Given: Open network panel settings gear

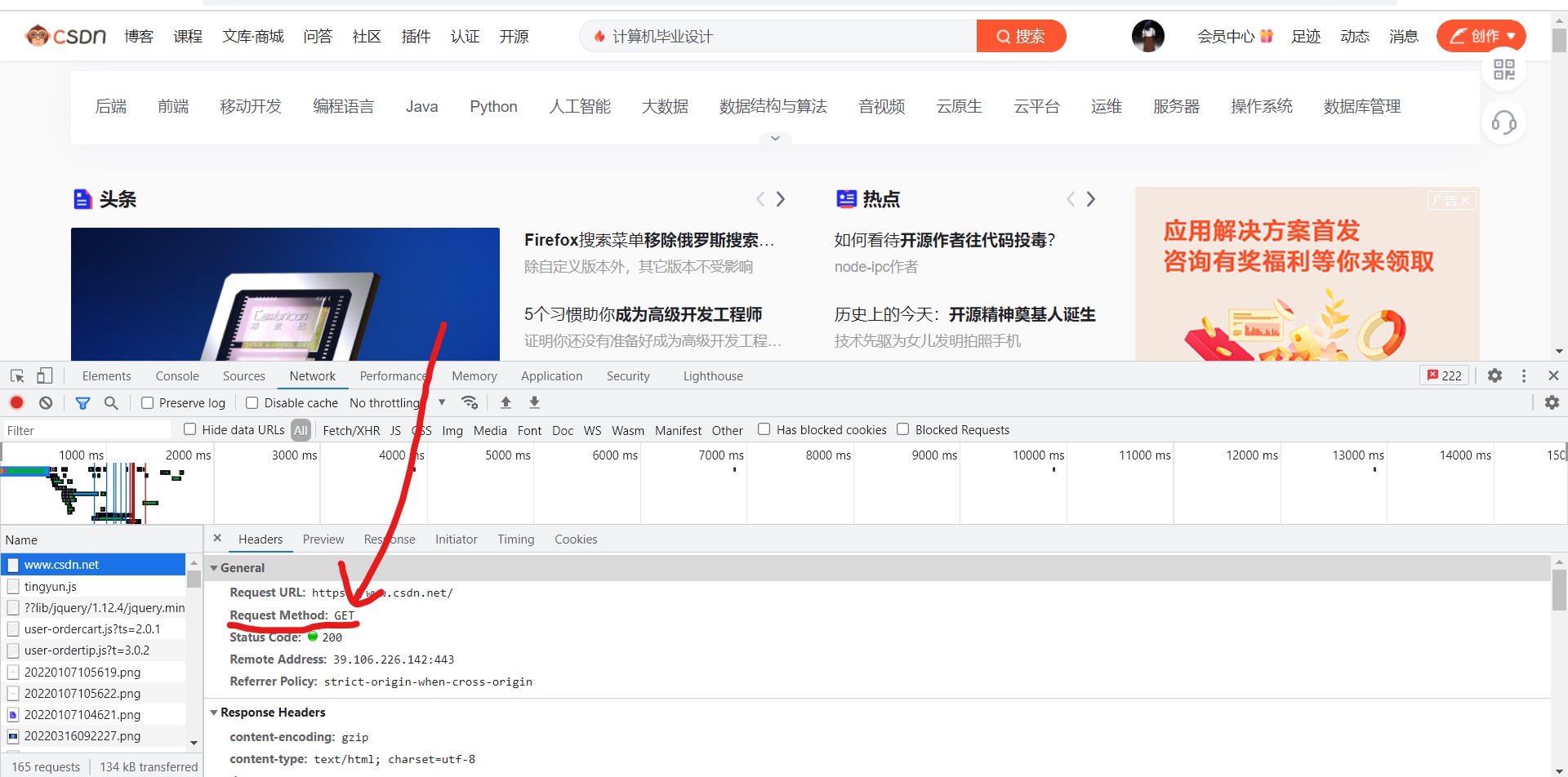Looking at the screenshot, I should (x=1552, y=402).
